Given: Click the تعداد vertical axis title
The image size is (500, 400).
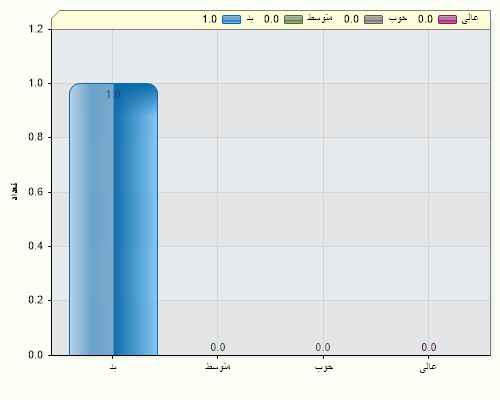Looking at the screenshot, I should tap(14, 192).
